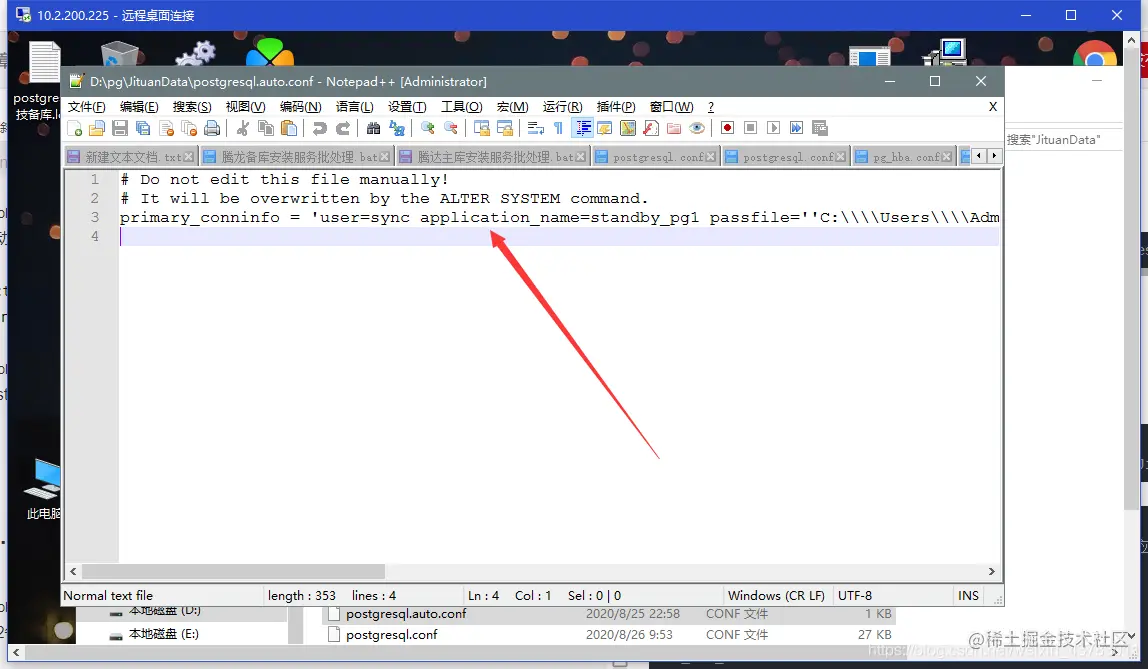Toggle synchronized horizontal scrolling

pos(504,129)
